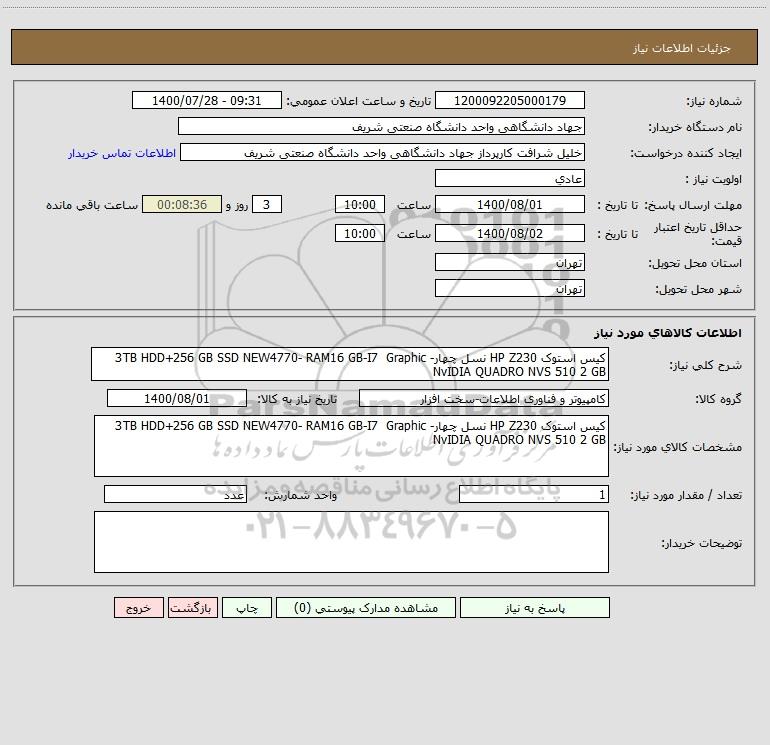Select the شماره نیاز number field
The image size is (770, 745).
tap(510, 100)
